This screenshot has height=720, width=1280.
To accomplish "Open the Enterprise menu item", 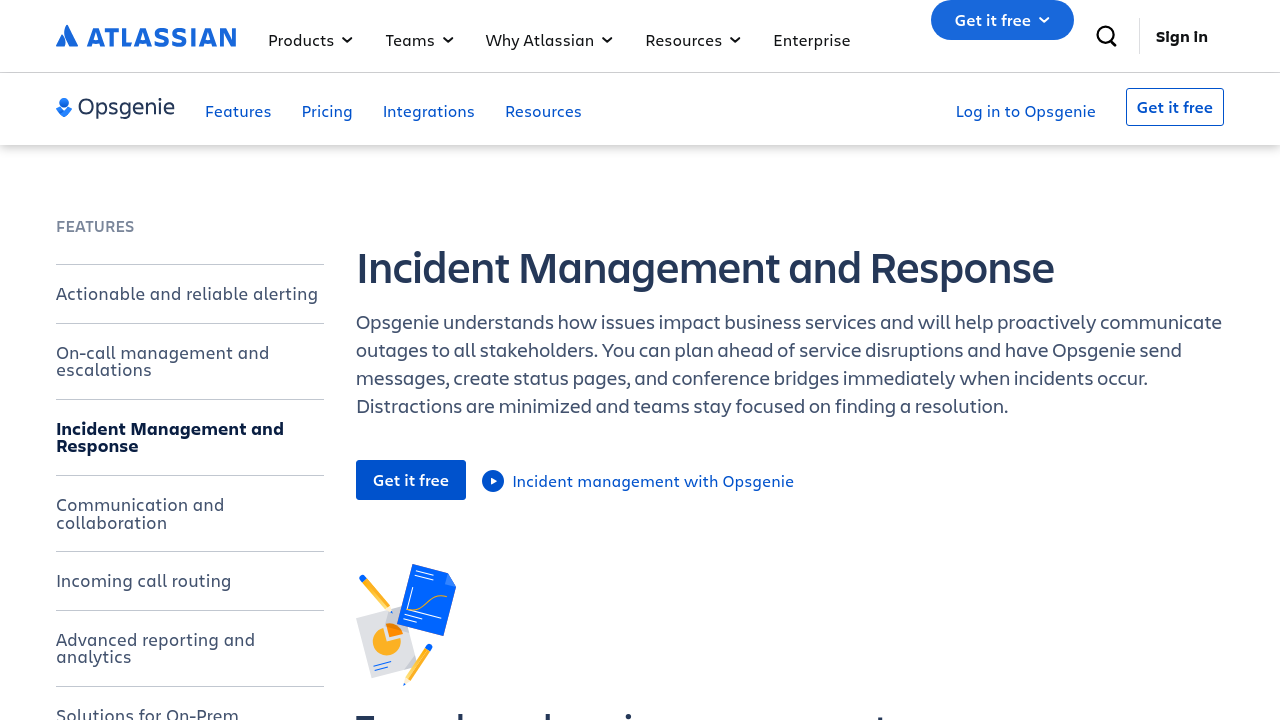I will [x=811, y=40].
